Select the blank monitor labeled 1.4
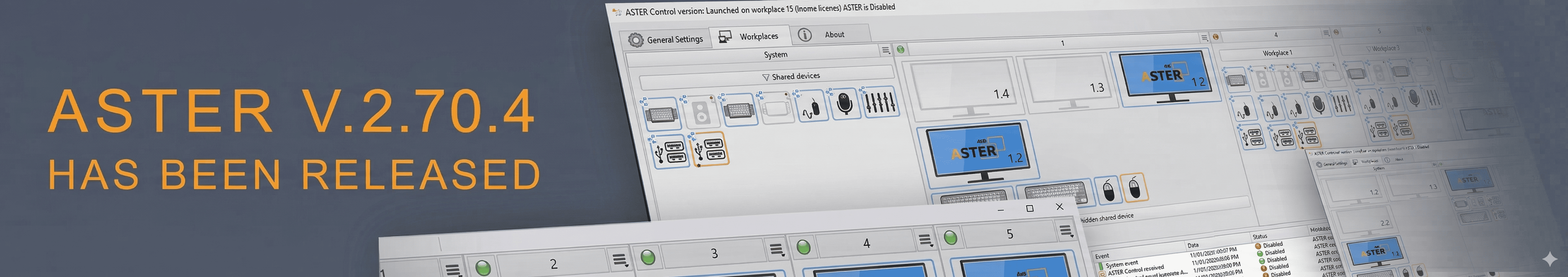The image size is (1568, 277). click(959, 87)
